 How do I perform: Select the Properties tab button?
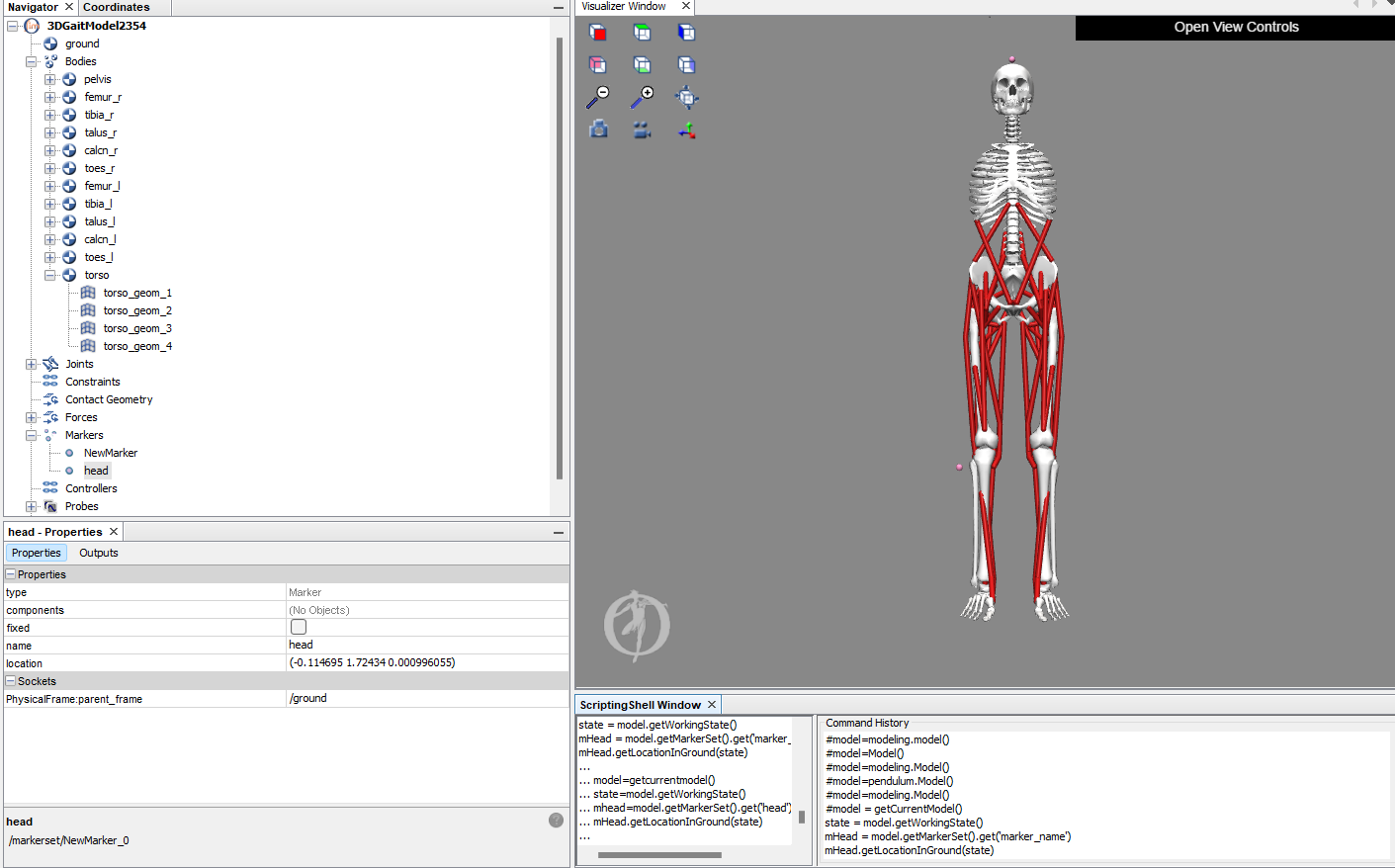(37, 553)
